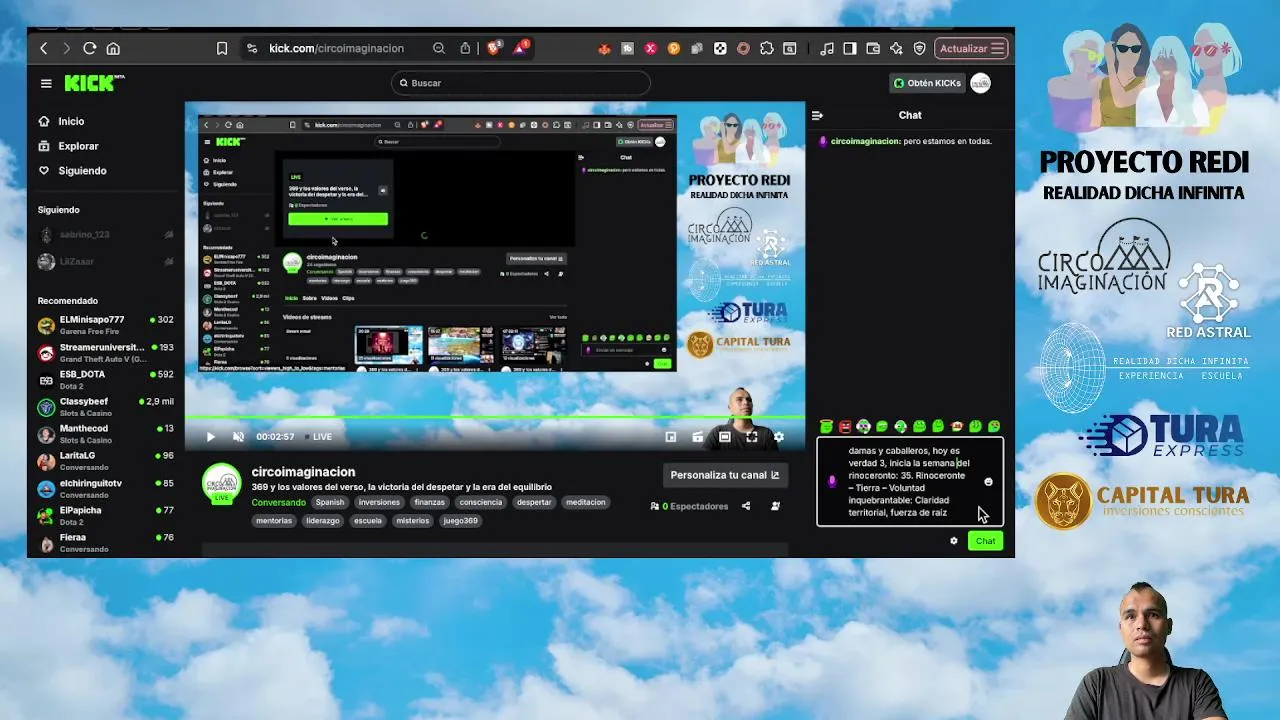The image size is (1280, 720).
Task: Seek on the green stream progress bar
Action: click(x=494, y=417)
